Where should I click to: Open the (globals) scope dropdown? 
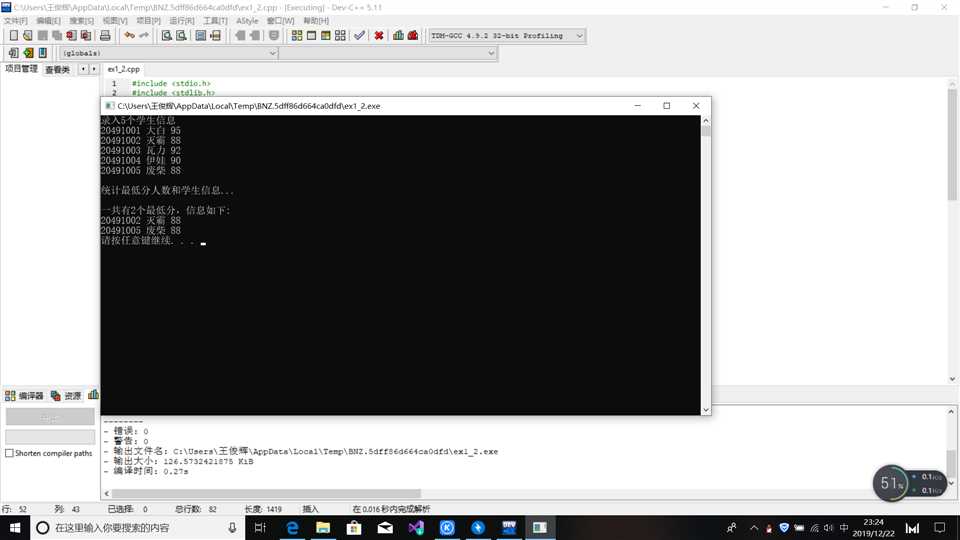168,53
